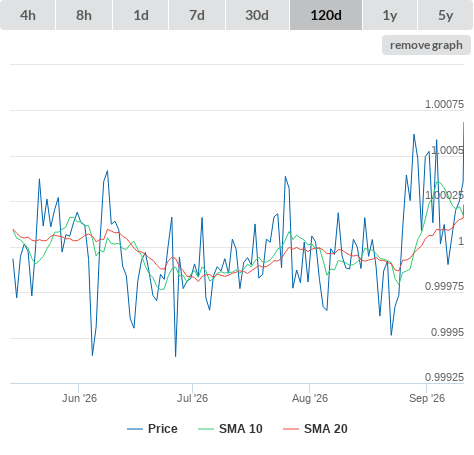Click the active 120d tab
474x455 pixels.
coord(326,15)
